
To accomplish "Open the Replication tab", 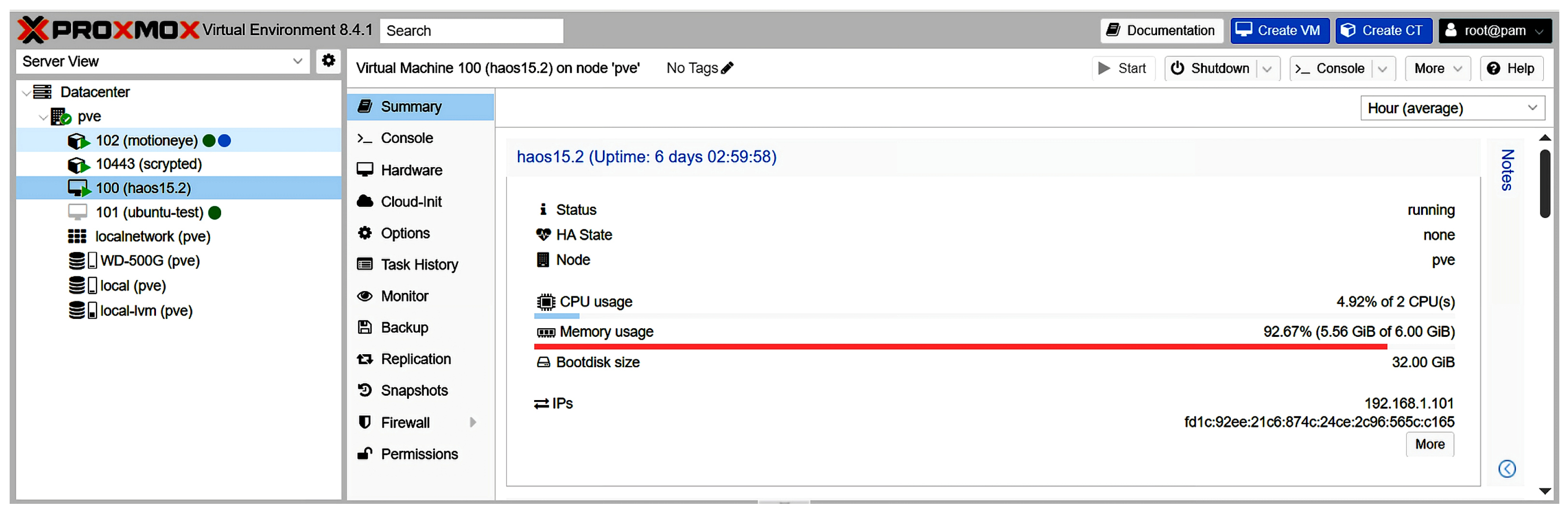I will [x=421, y=360].
